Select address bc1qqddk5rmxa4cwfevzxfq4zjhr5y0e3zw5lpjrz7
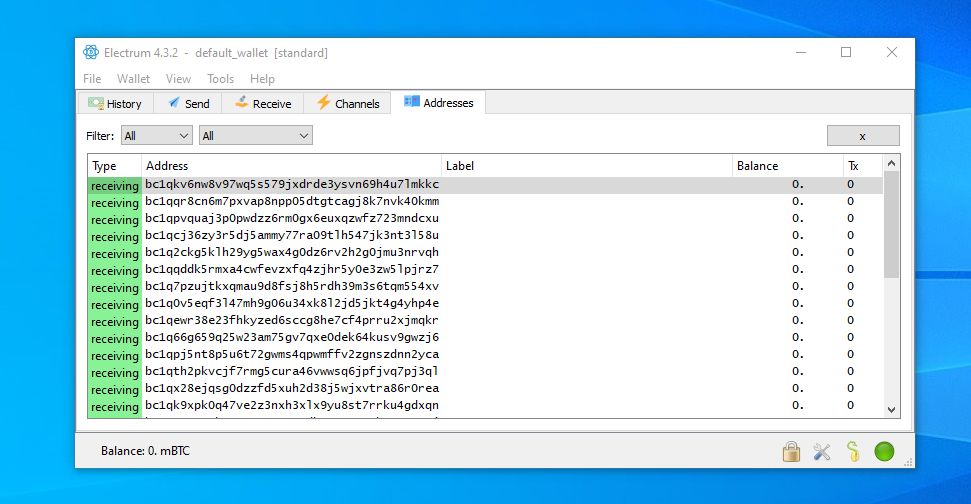This screenshot has height=504, width=971. 292,270
